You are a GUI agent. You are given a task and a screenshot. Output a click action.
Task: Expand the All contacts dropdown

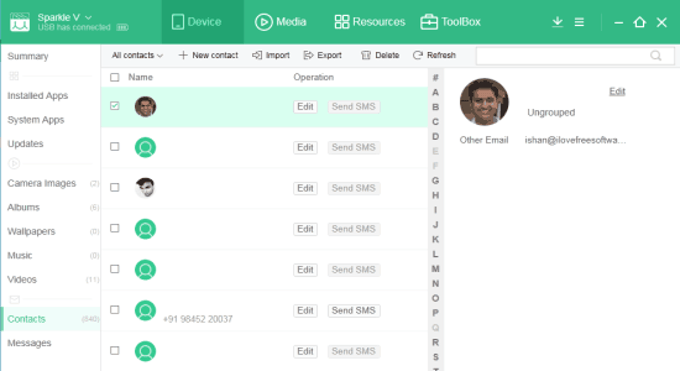click(x=137, y=55)
